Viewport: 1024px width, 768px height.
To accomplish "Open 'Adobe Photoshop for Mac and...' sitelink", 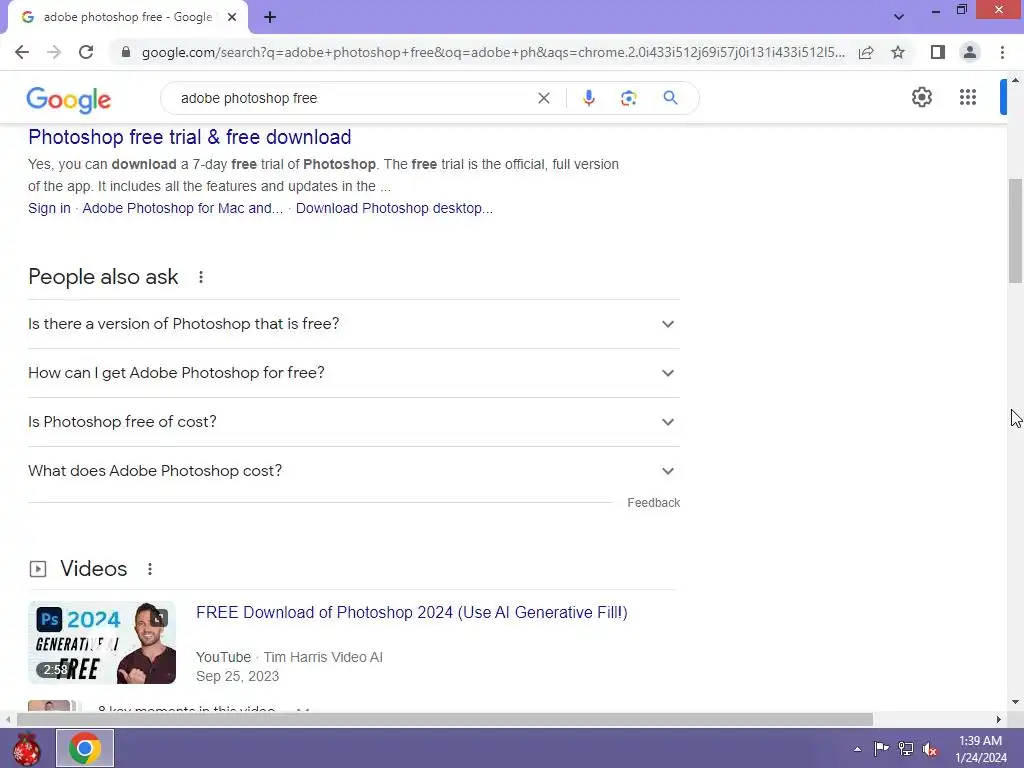I will [183, 208].
